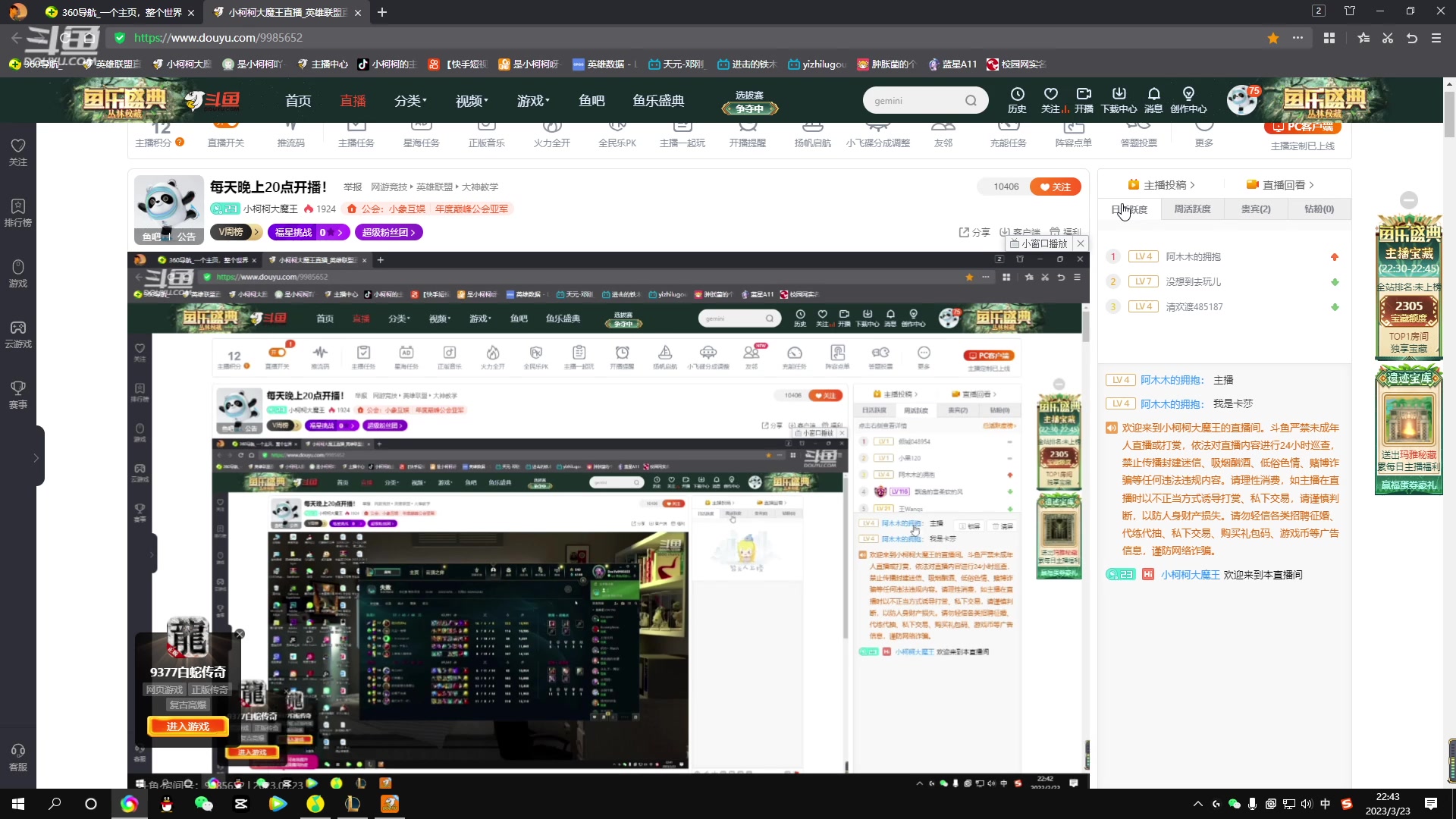Image resolution: width=1456 pixels, height=819 pixels.
Task: Open the 消息 notification bell icon
Action: tap(1153, 99)
